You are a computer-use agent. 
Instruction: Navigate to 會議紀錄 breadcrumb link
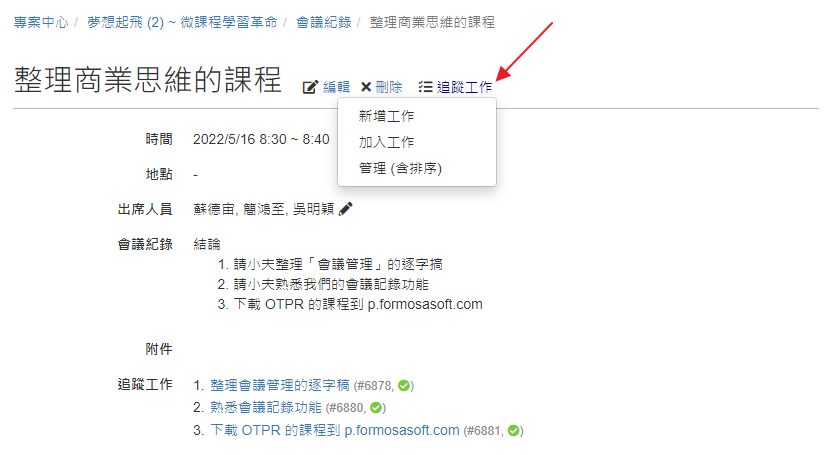[323, 22]
